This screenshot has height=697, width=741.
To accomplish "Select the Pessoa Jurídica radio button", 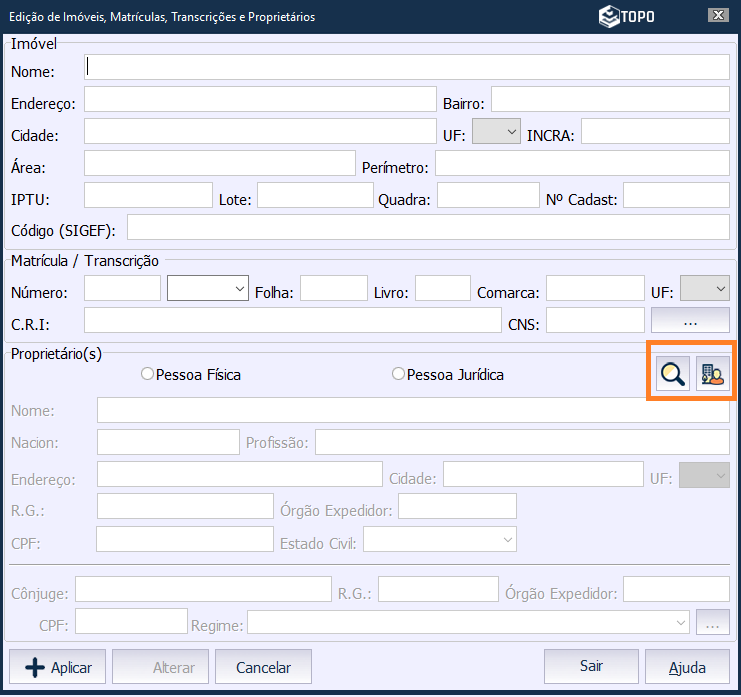I will tap(399, 375).
